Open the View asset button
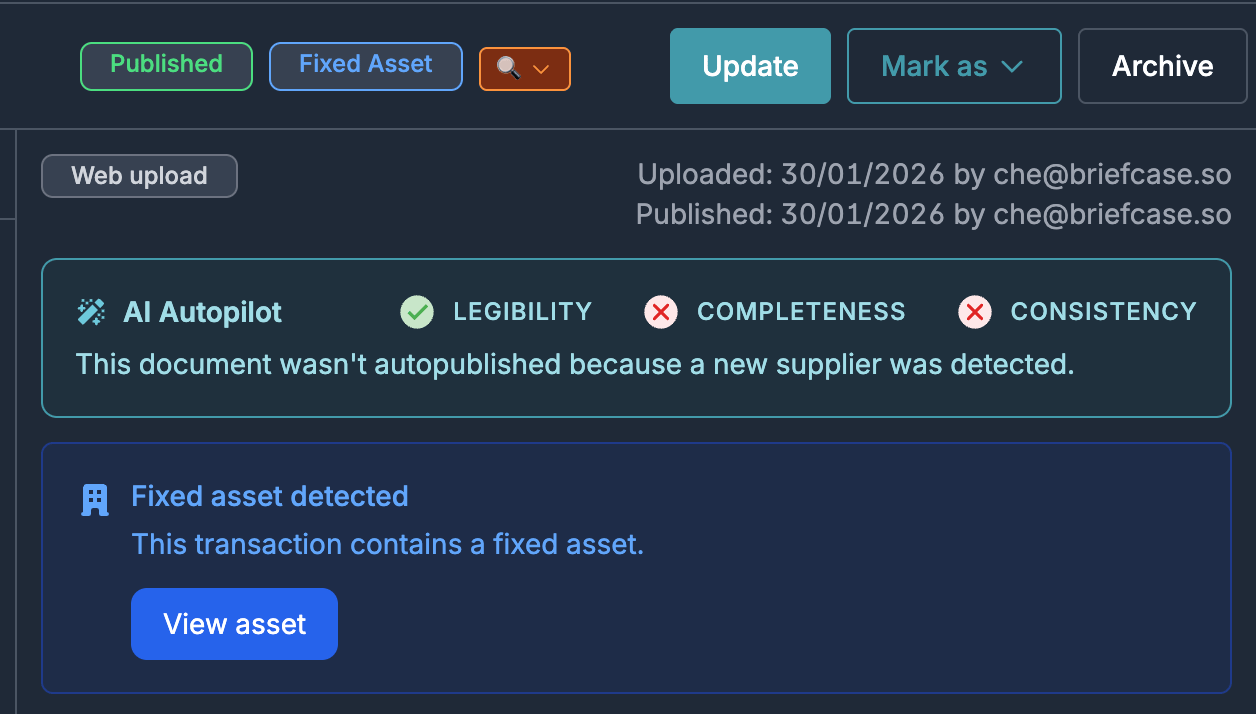The height and width of the screenshot is (714, 1256). click(x=234, y=624)
